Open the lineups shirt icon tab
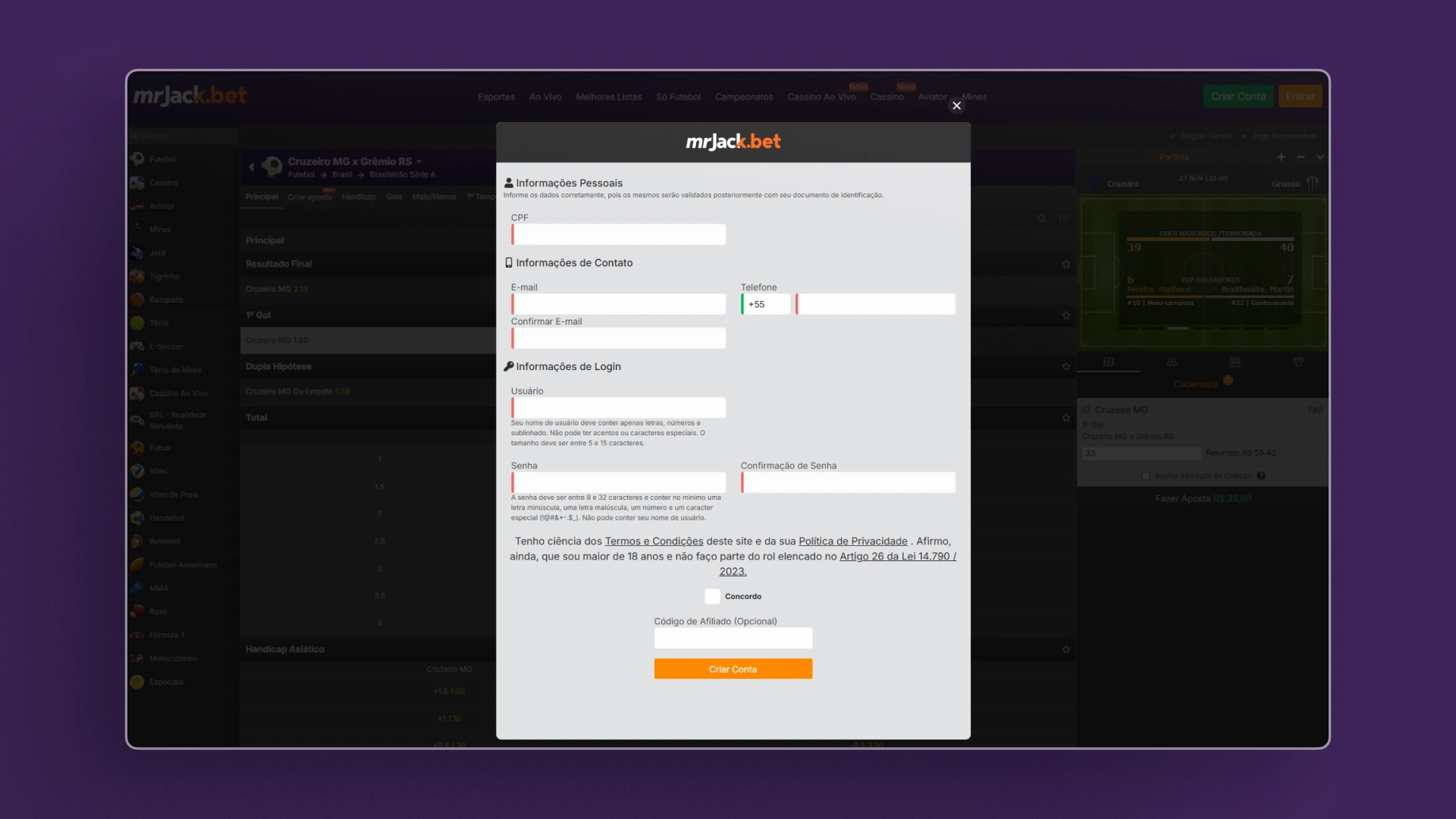 [1298, 362]
